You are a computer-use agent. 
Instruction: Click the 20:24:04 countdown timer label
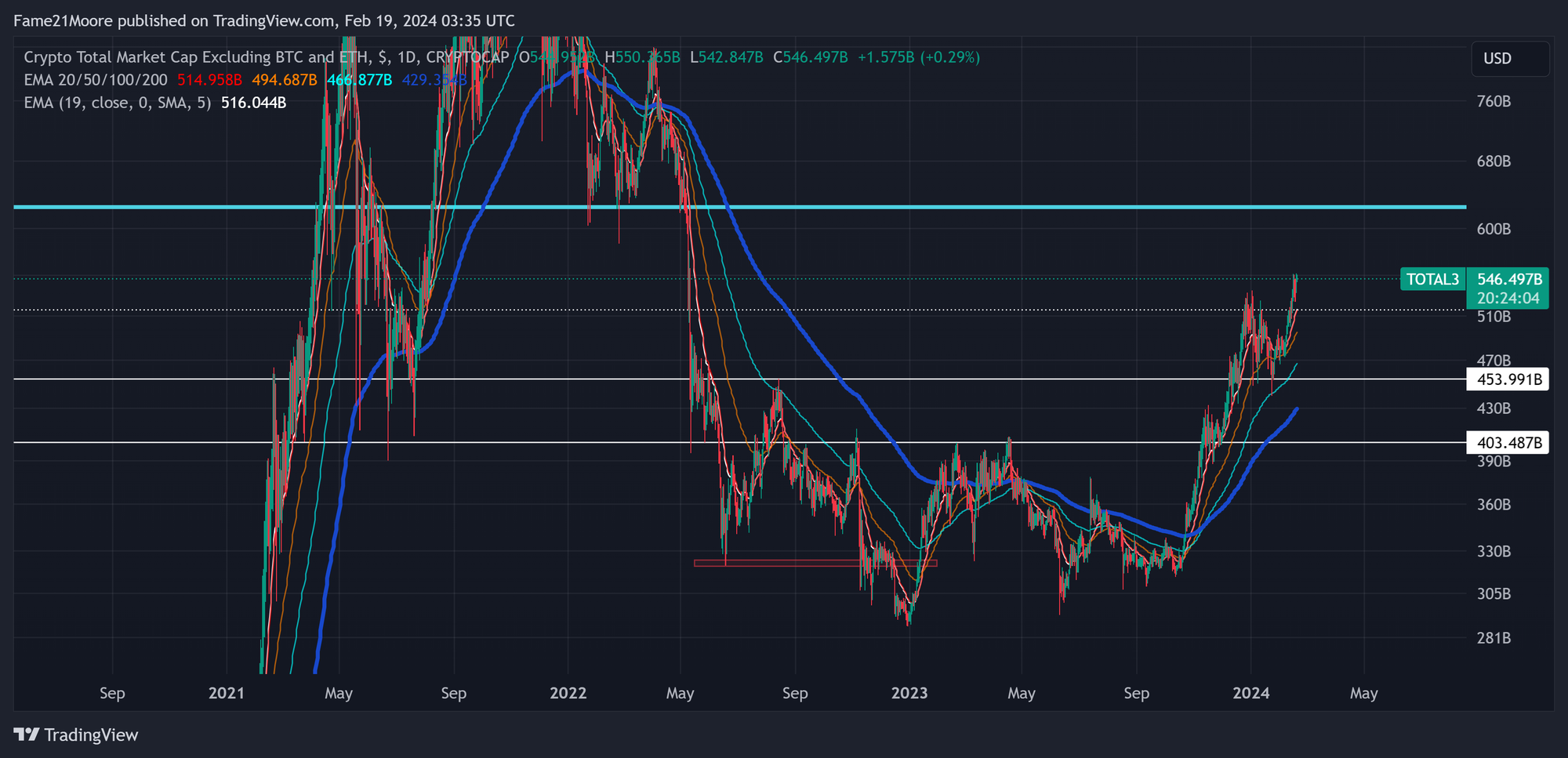pos(1508,299)
